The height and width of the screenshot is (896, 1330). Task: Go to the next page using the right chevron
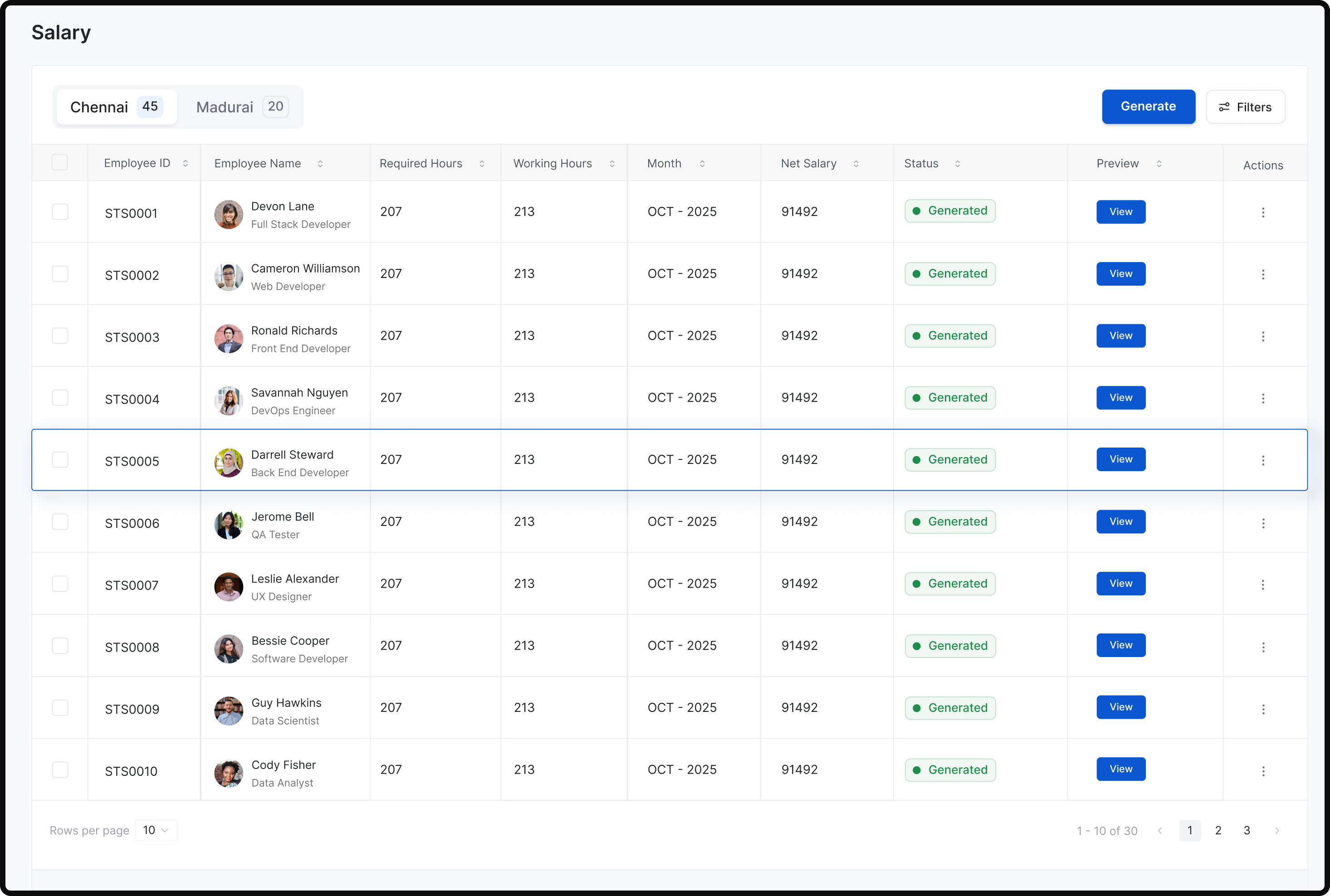pos(1277,830)
